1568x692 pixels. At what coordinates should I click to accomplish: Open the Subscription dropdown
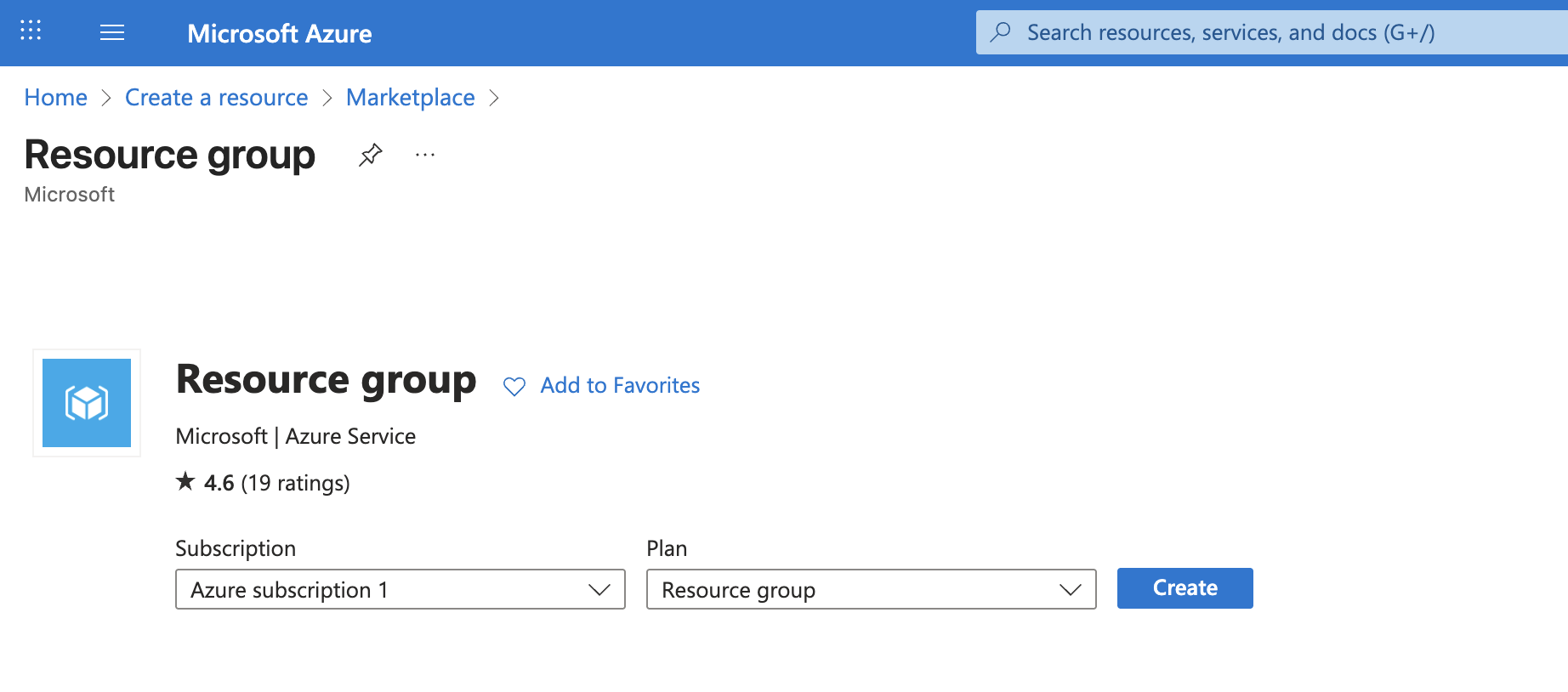click(400, 589)
